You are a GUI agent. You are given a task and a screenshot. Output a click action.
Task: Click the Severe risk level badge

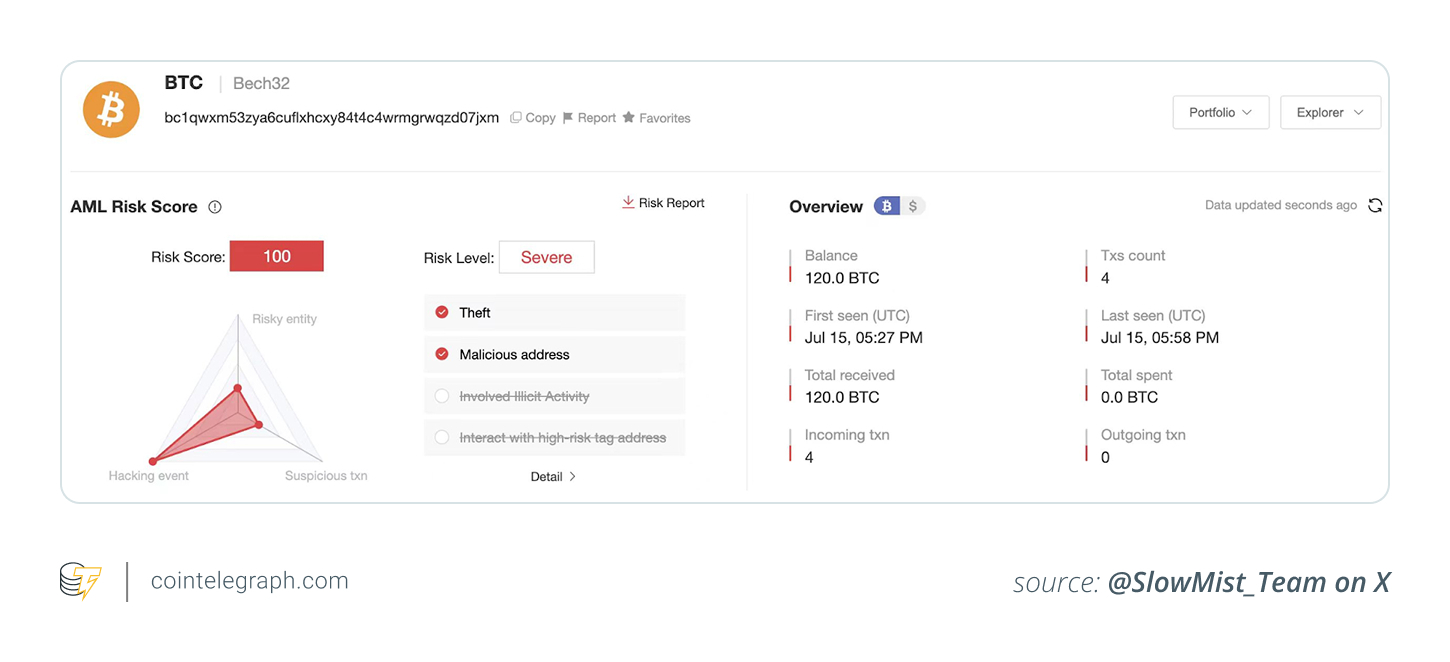547,257
